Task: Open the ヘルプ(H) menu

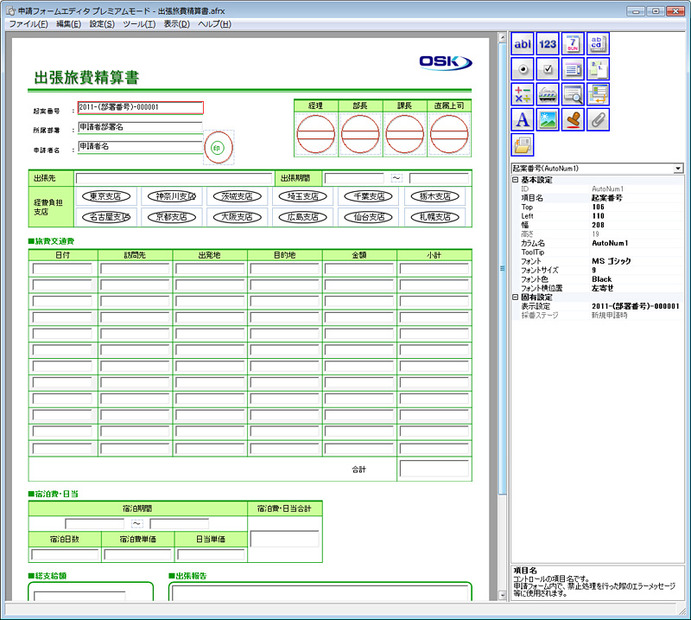Action: tap(215, 24)
